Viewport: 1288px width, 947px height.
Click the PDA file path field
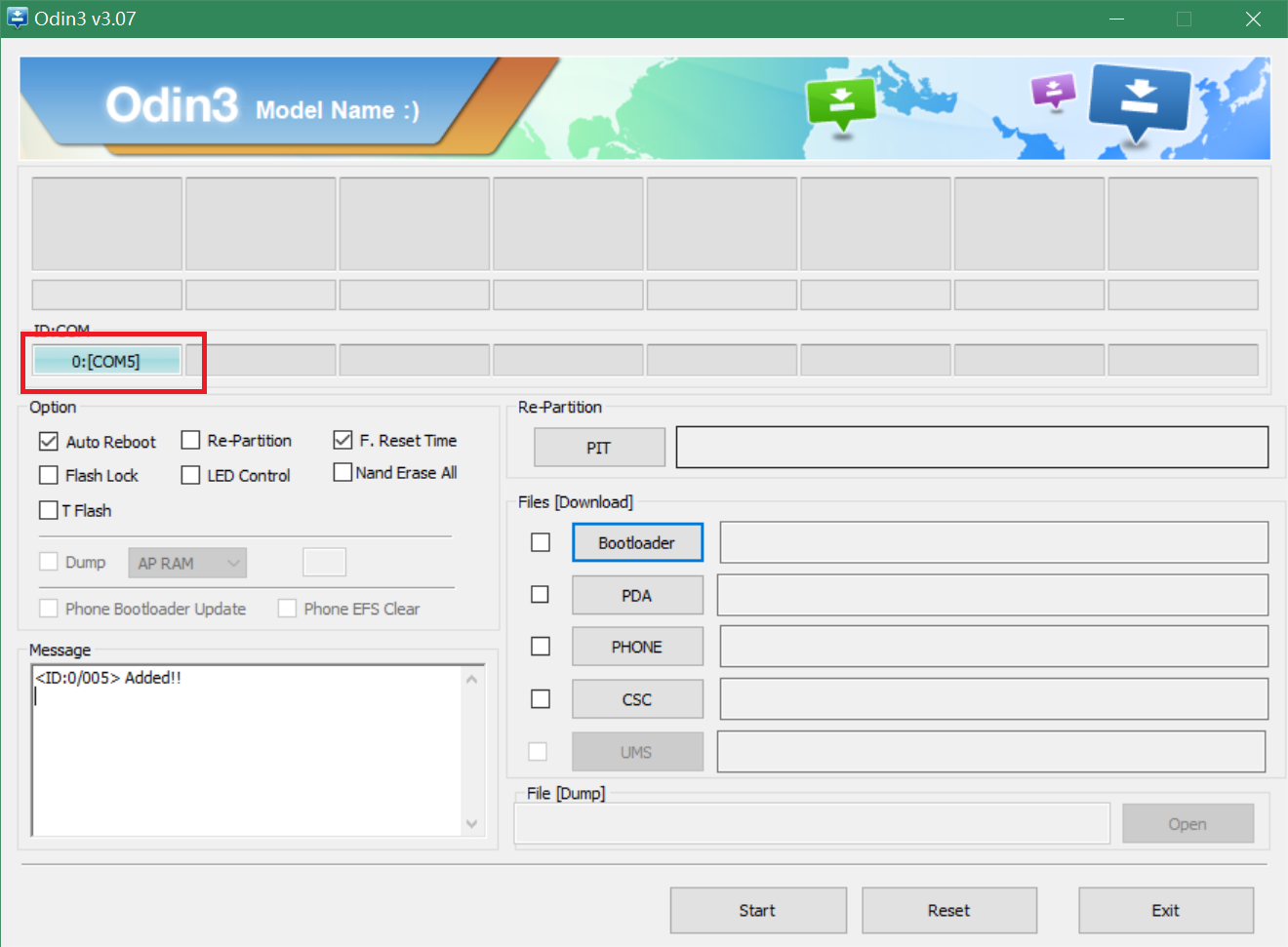pos(992,595)
